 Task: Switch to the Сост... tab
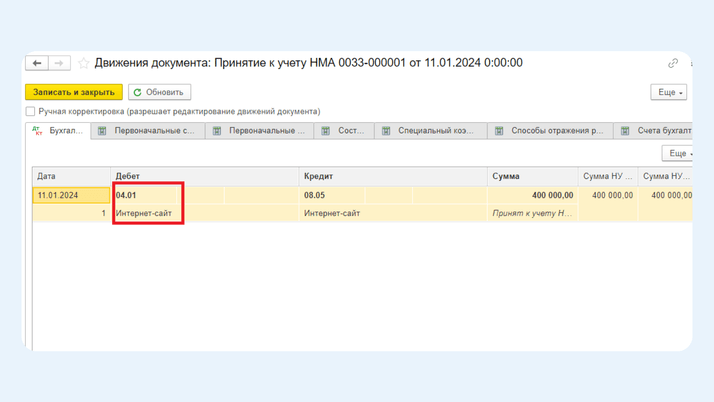(344, 131)
